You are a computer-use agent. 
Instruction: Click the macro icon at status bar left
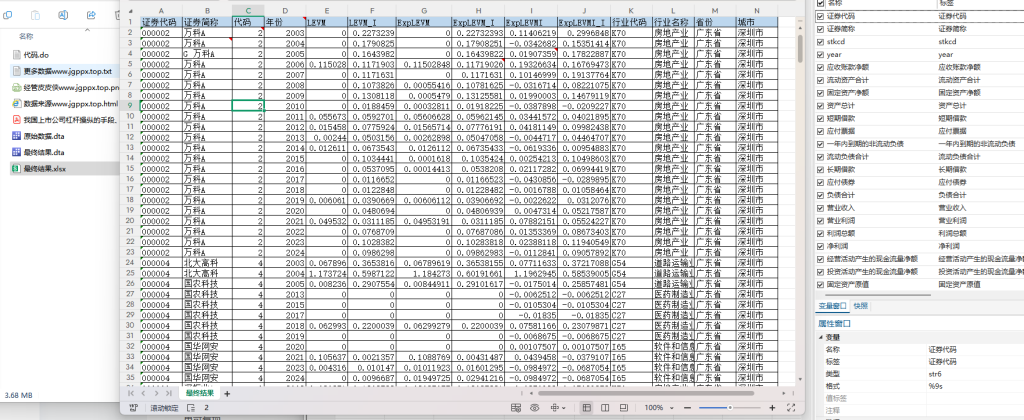(133, 408)
